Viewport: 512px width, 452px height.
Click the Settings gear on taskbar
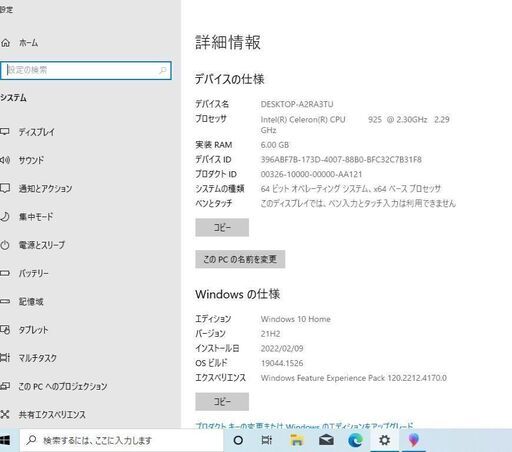pyautogui.click(x=384, y=440)
